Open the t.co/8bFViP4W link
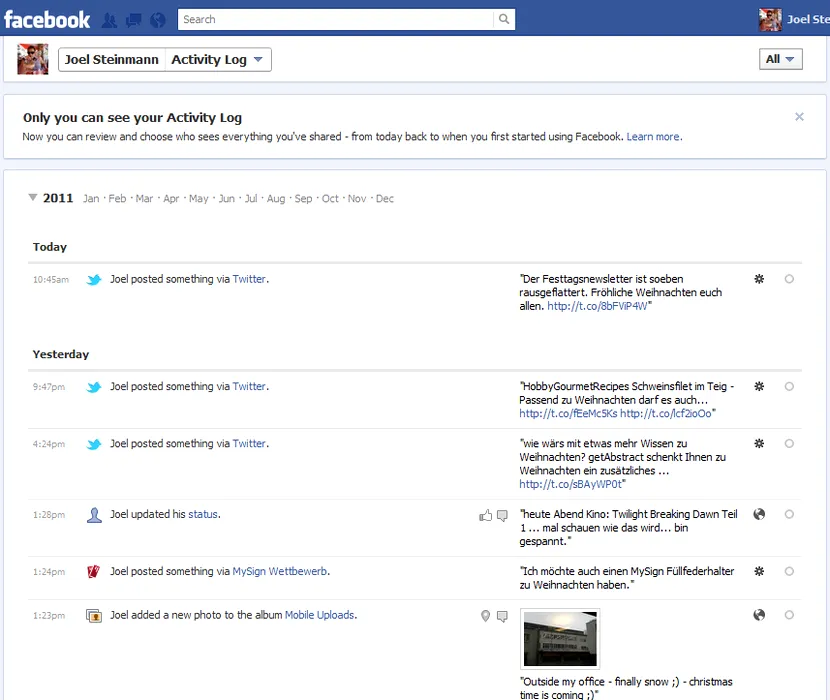The height and width of the screenshot is (700, 830). pyautogui.click(x=597, y=306)
